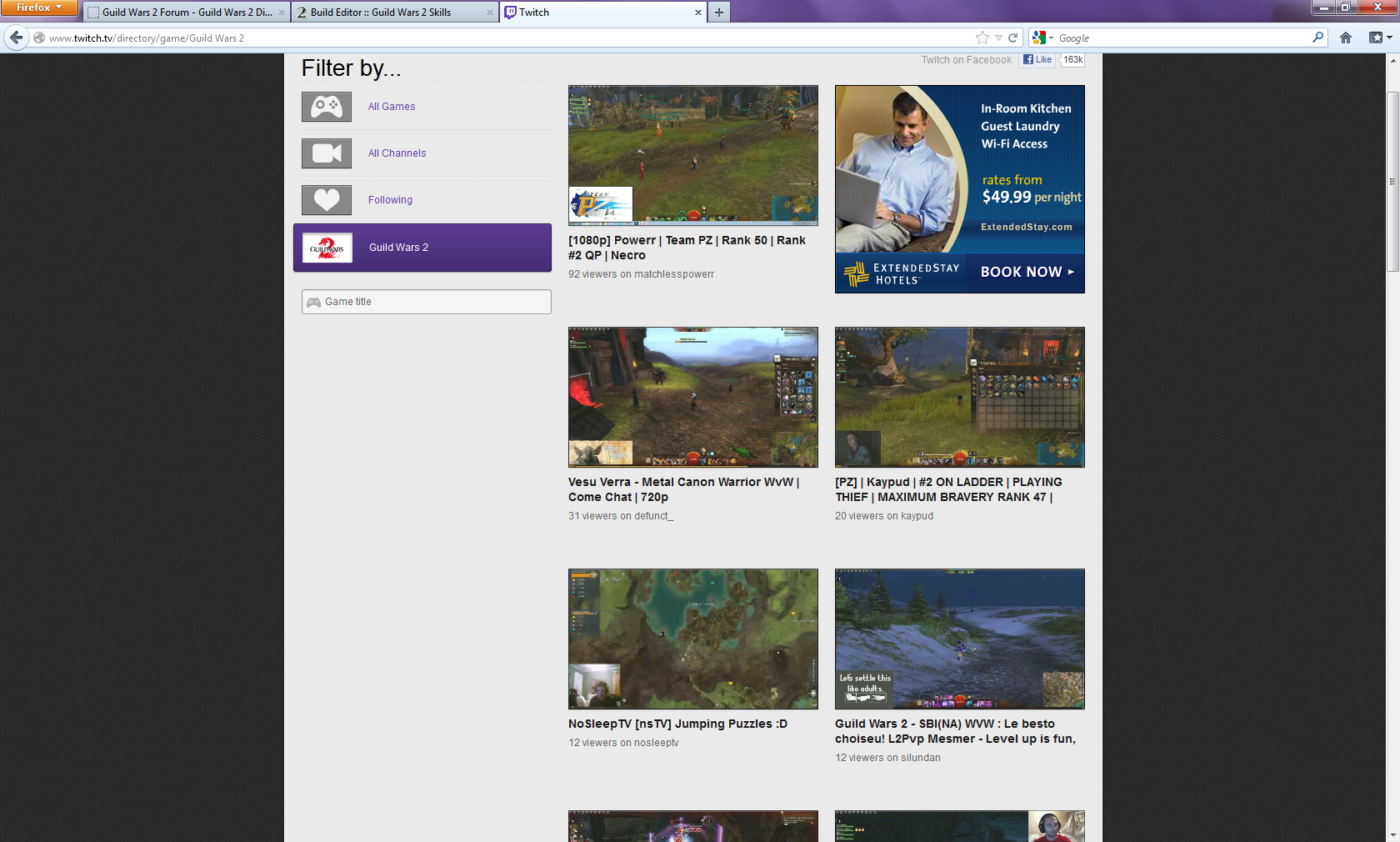
Task: Click '12 viewers on silundan' text
Action: pos(887,758)
